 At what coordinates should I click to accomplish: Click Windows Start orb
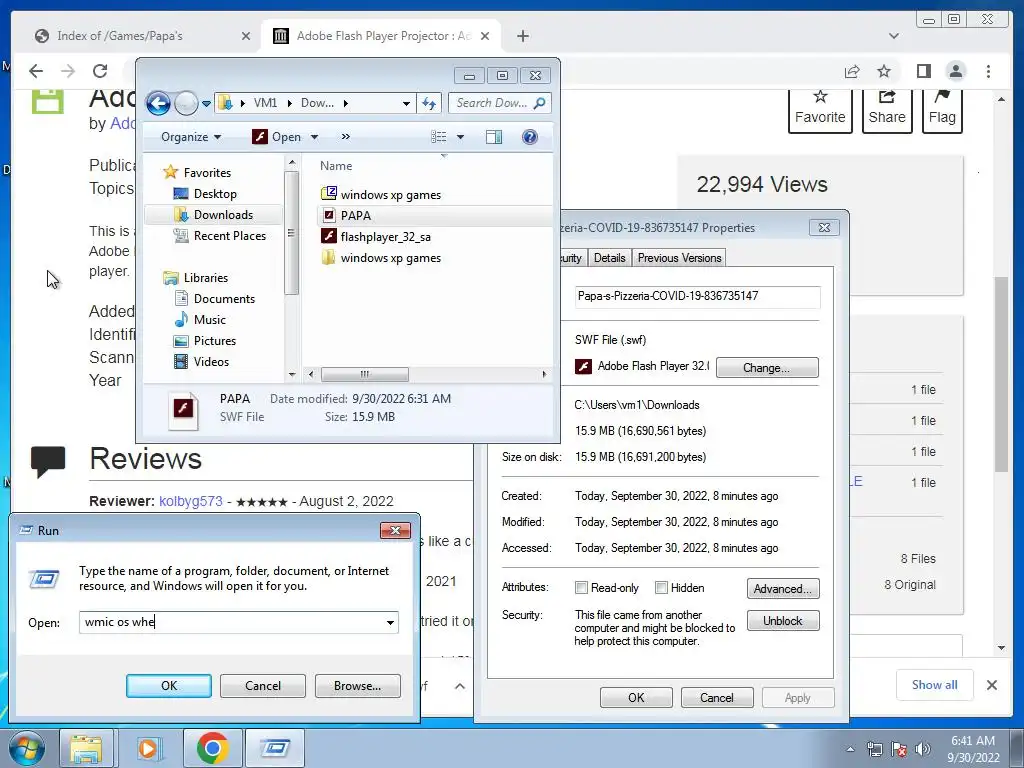[x=27, y=748]
